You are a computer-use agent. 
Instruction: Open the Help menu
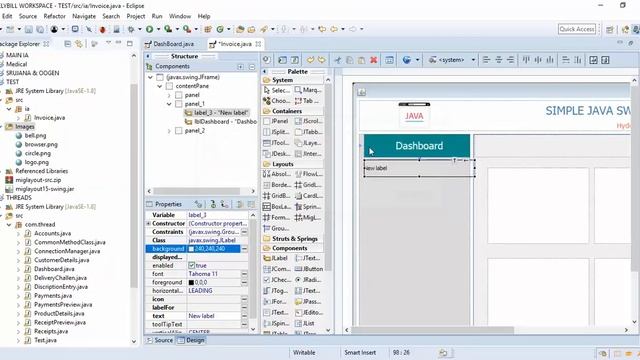click(x=204, y=16)
